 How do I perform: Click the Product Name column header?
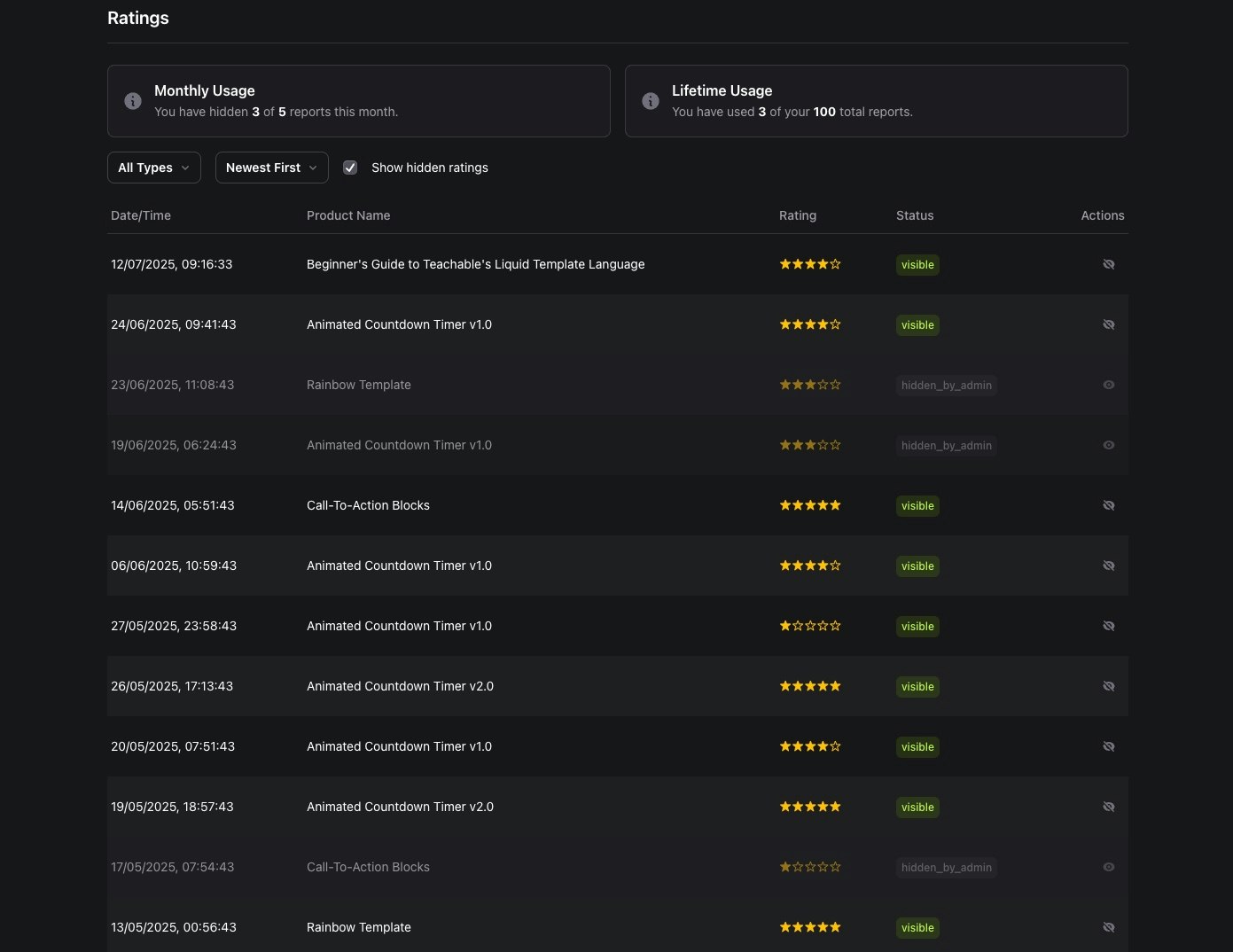tap(348, 215)
